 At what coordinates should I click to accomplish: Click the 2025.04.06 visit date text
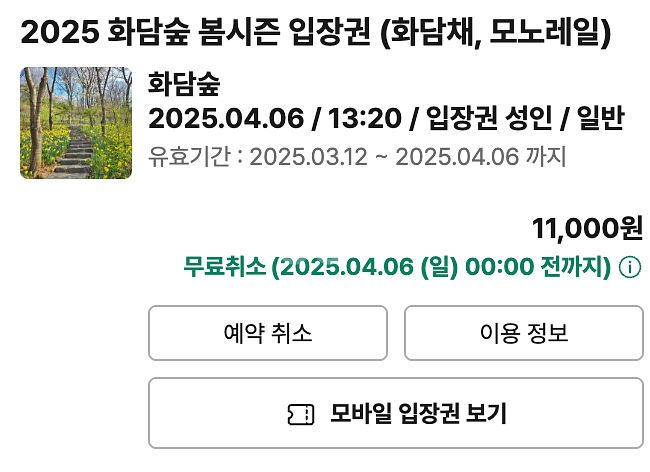tap(226, 119)
